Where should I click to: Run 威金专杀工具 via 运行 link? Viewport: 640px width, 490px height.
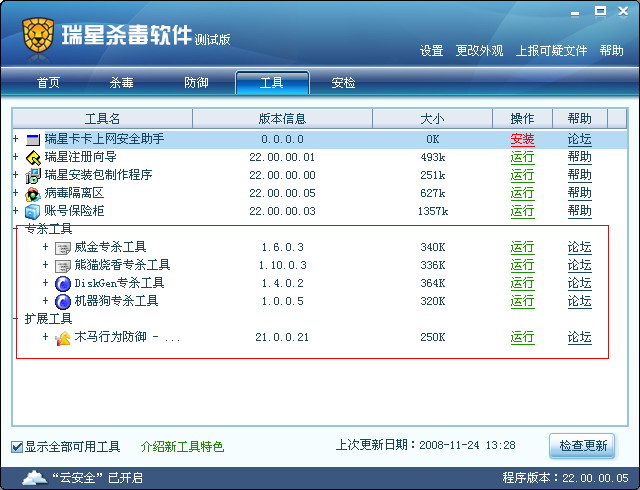pos(522,247)
